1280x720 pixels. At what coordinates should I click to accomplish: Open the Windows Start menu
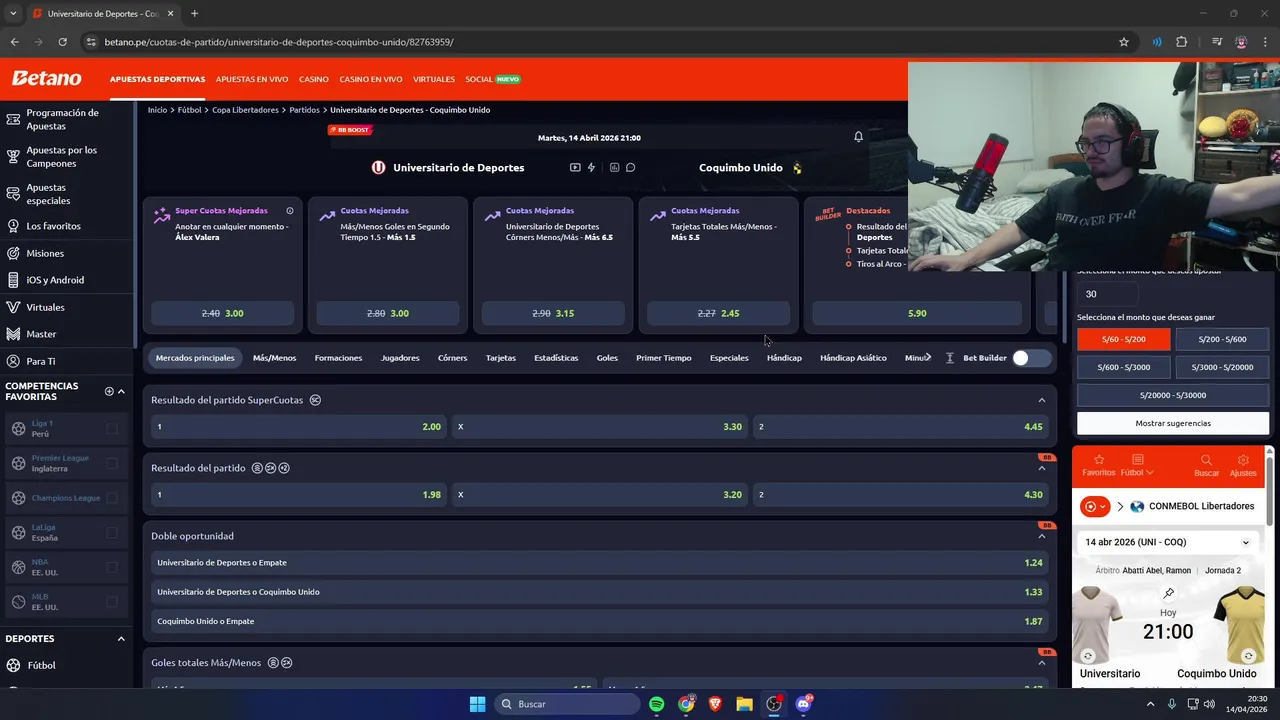click(477, 704)
